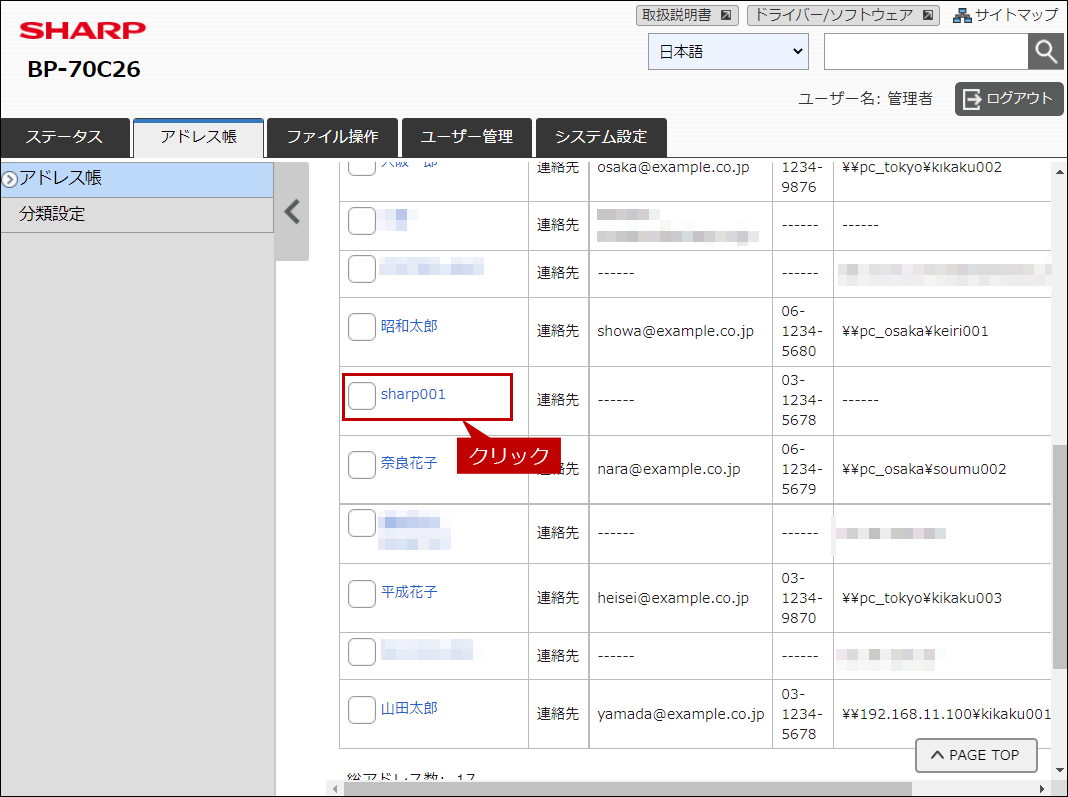This screenshot has height=797, width=1068.
Task: Open the 日本語 language dropdown
Action: coord(728,52)
